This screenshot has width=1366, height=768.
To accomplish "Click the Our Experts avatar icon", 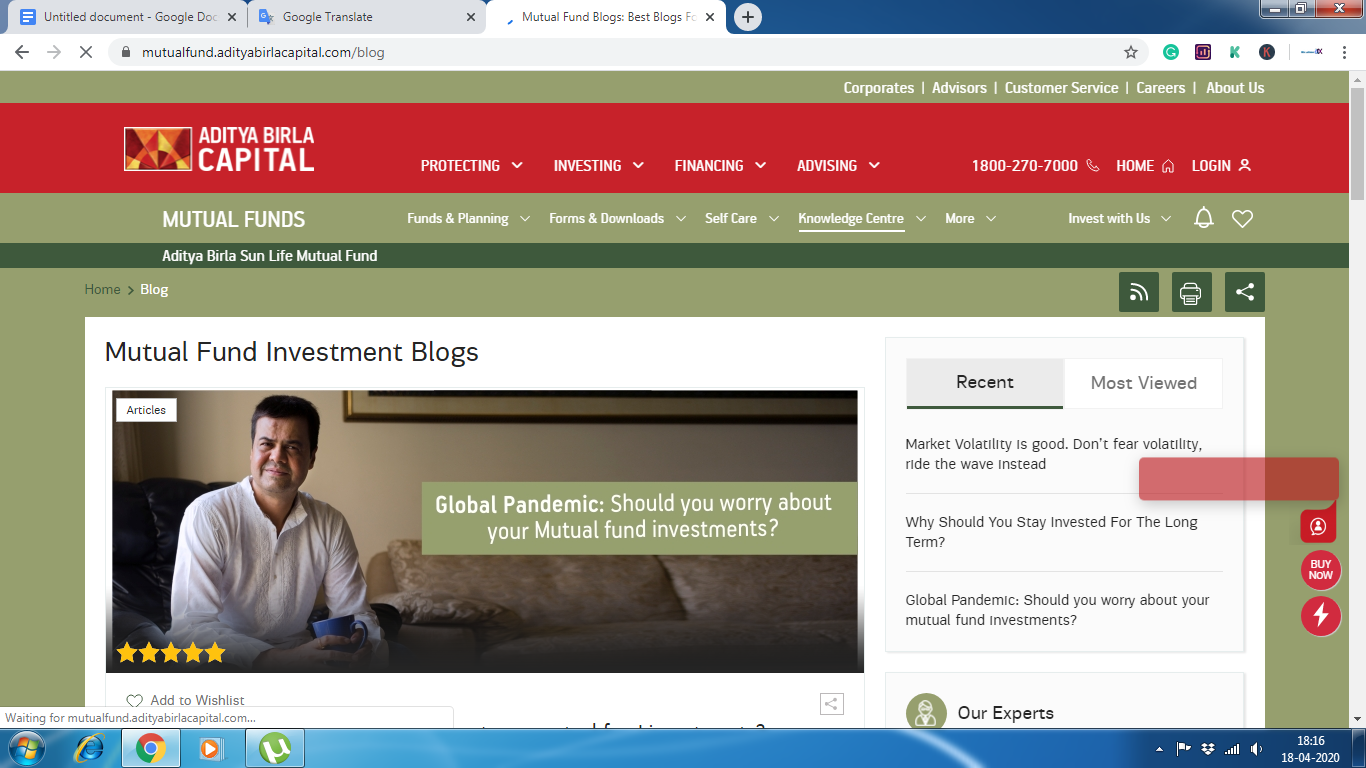I will coord(926,713).
